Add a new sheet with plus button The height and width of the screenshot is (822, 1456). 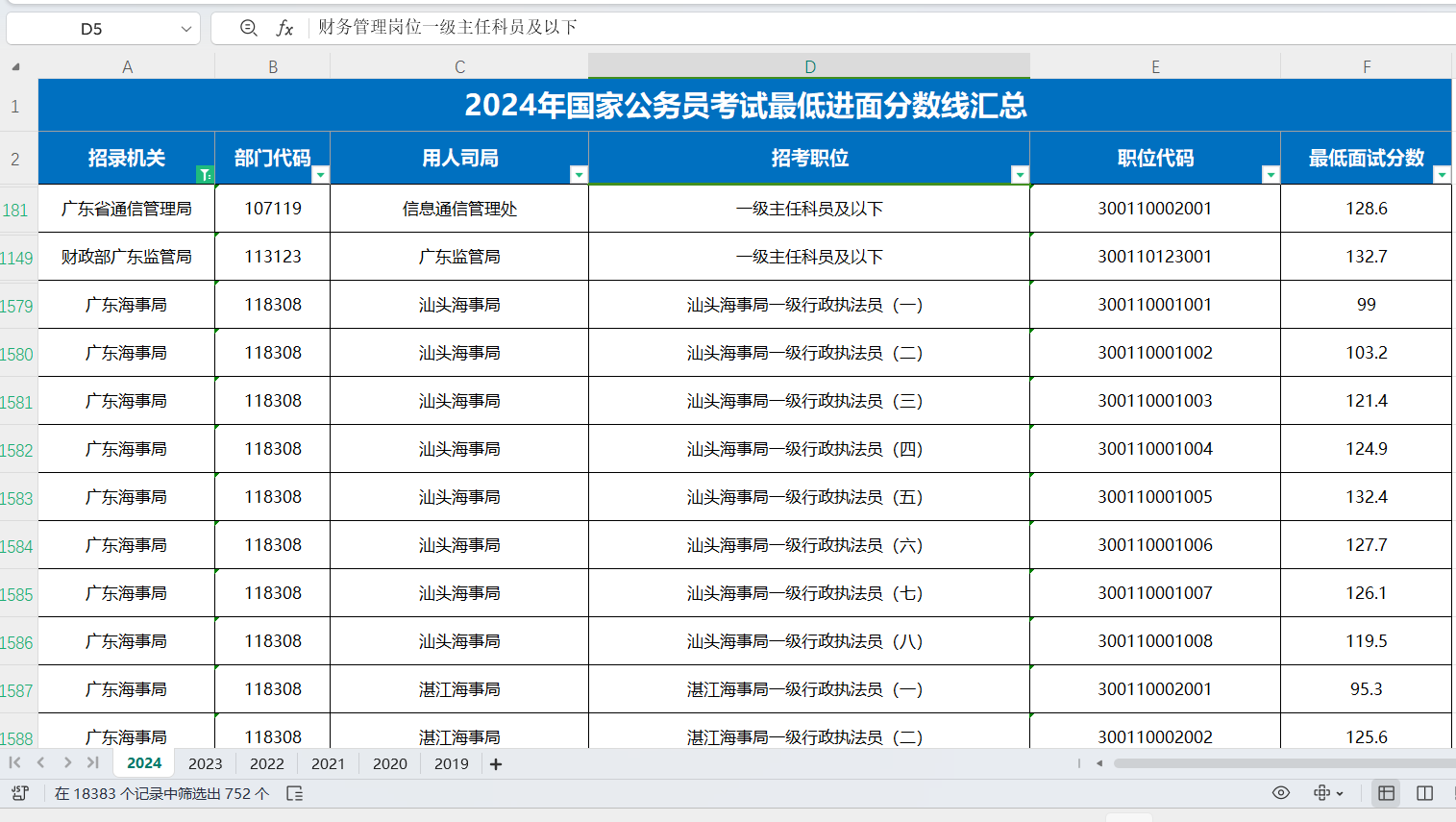496,764
